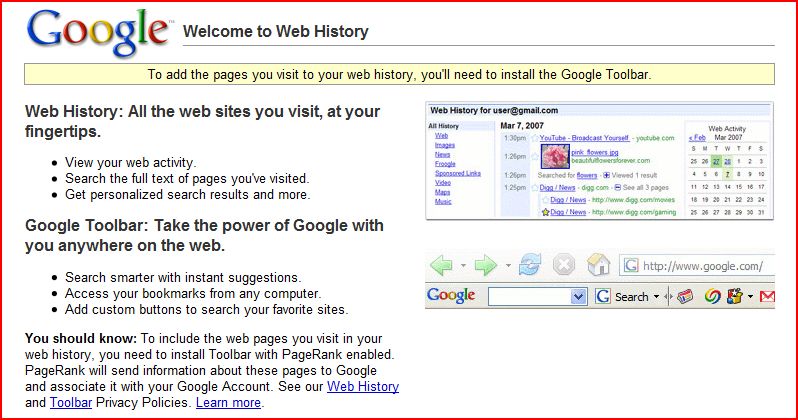Screen dimensions: 798x420
Task: Open the dropdown arrow beside the bookmarks icon
Action: point(750,297)
